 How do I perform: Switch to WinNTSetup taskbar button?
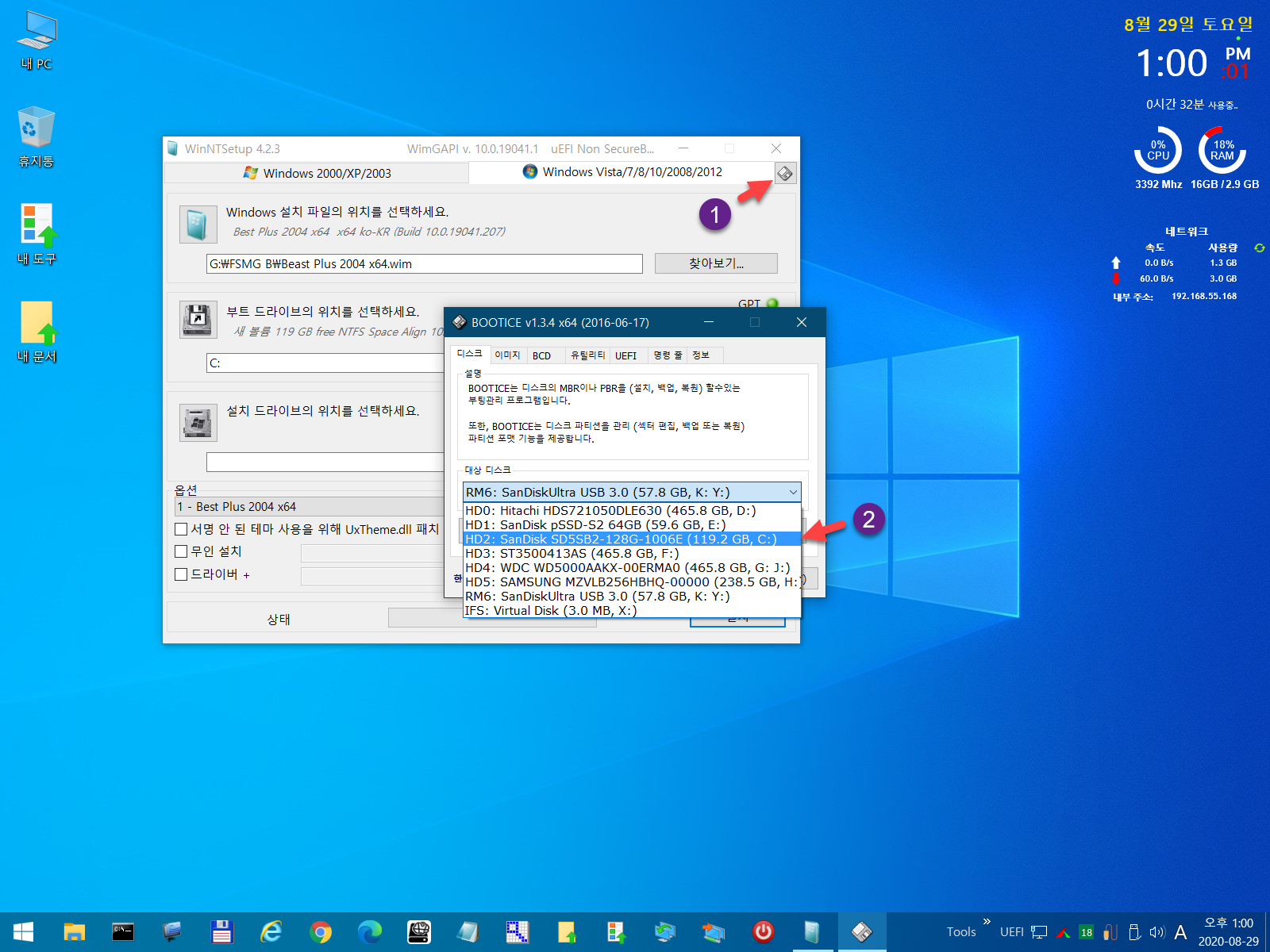[x=812, y=931]
